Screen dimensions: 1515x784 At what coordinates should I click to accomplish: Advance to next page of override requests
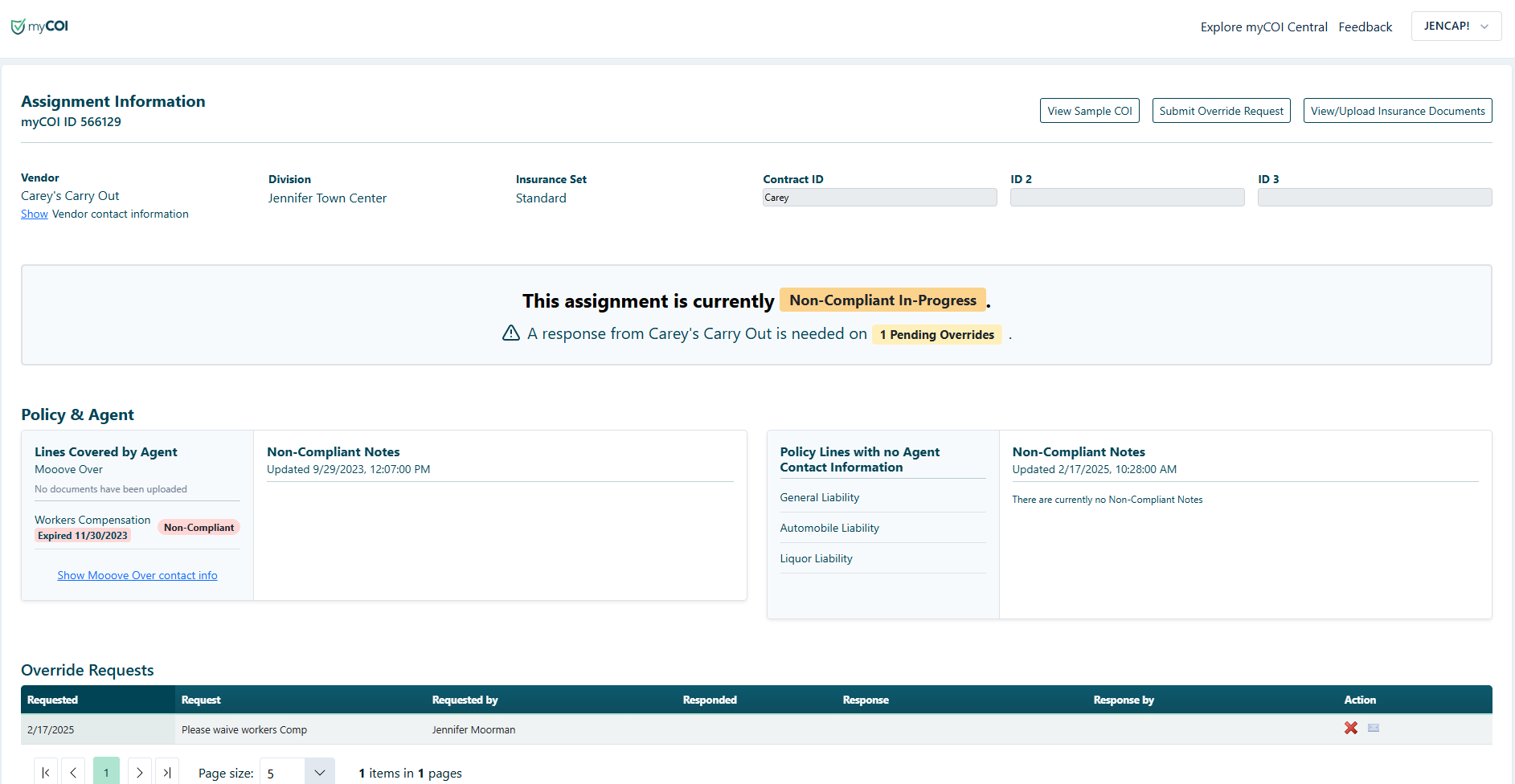(x=139, y=771)
